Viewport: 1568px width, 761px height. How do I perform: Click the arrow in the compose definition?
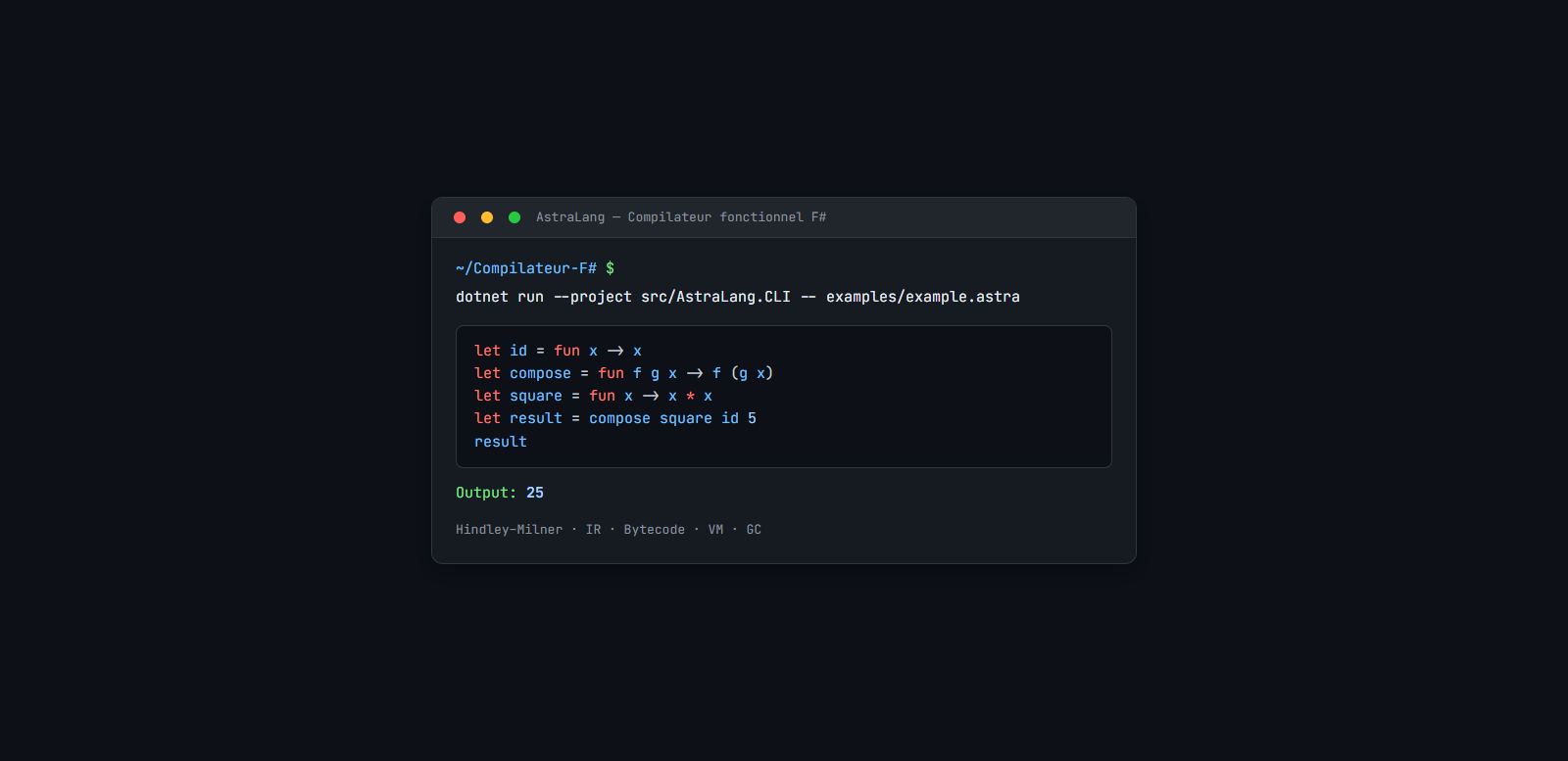(x=695, y=373)
